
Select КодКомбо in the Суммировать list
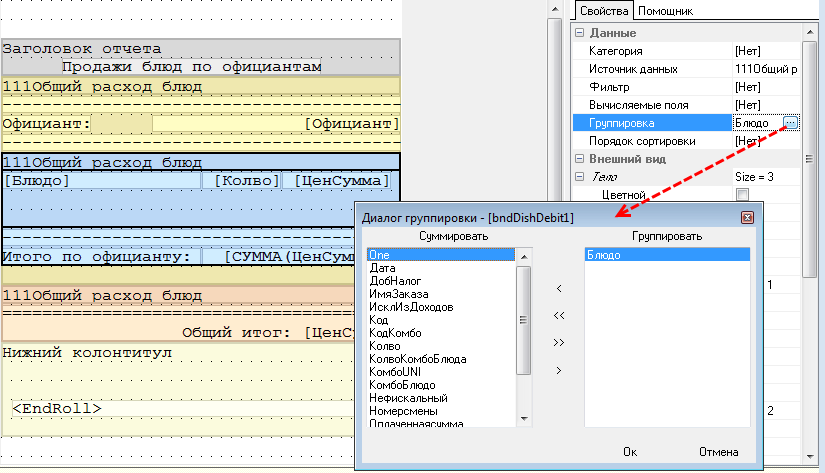(395, 333)
